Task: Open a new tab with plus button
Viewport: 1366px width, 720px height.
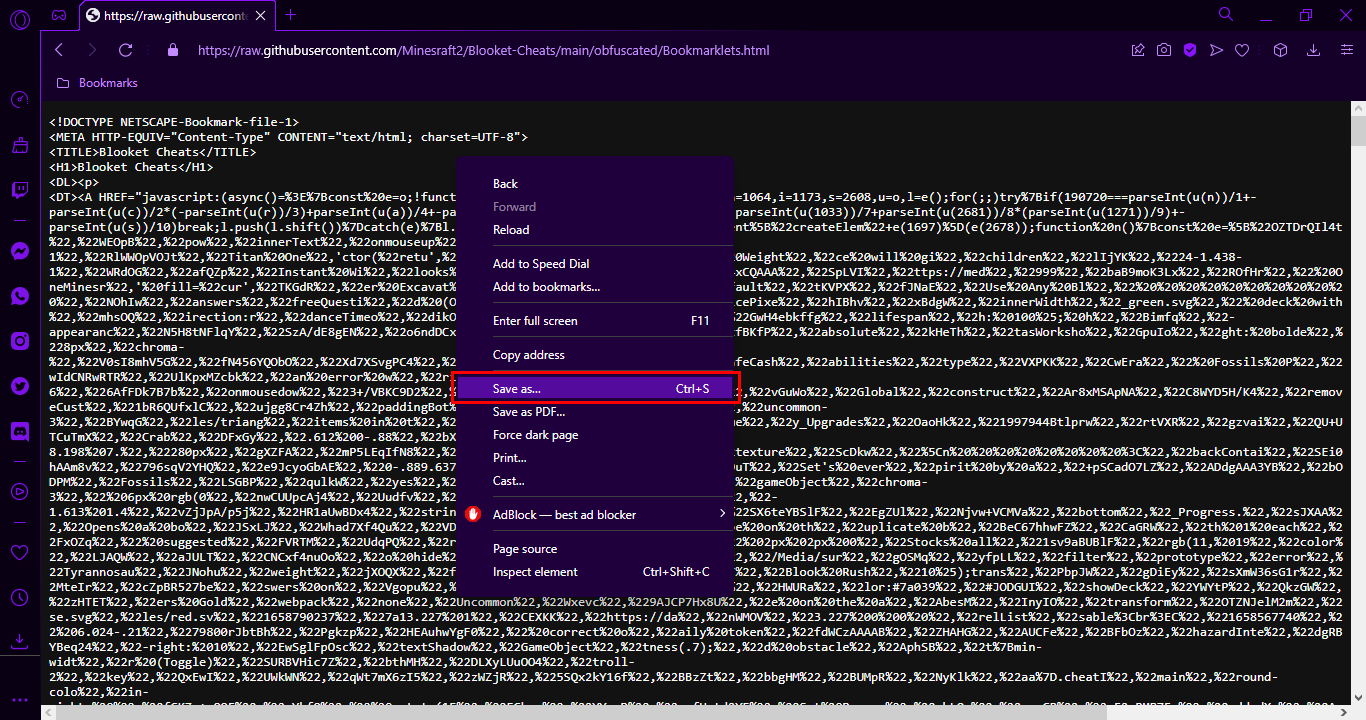Action: [291, 15]
